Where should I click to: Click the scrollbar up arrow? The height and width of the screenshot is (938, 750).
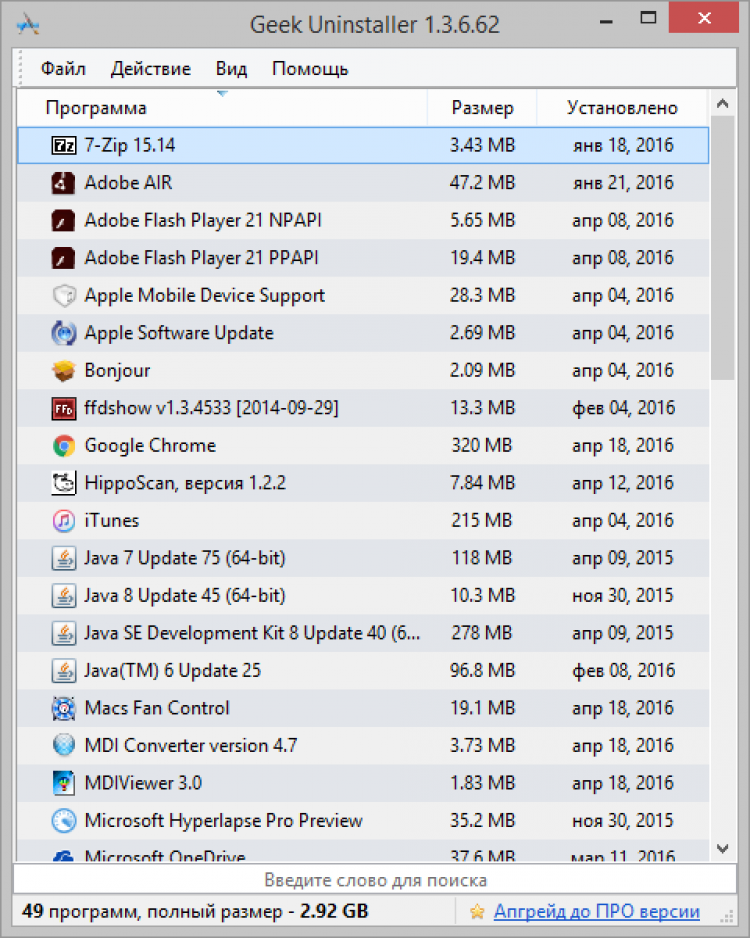click(x=722, y=104)
